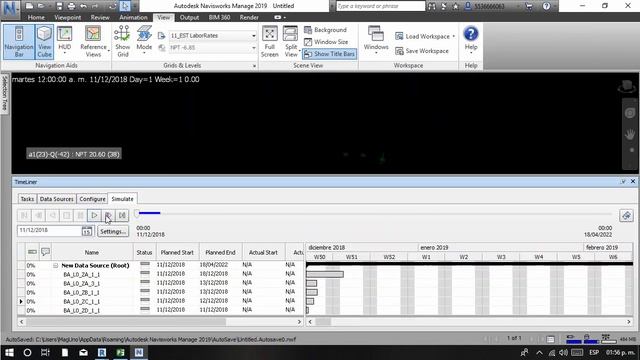Image resolution: width=640 pixels, height=360 pixels.
Task: Click the Print icon in quick access
Action: [x=71, y=6]
